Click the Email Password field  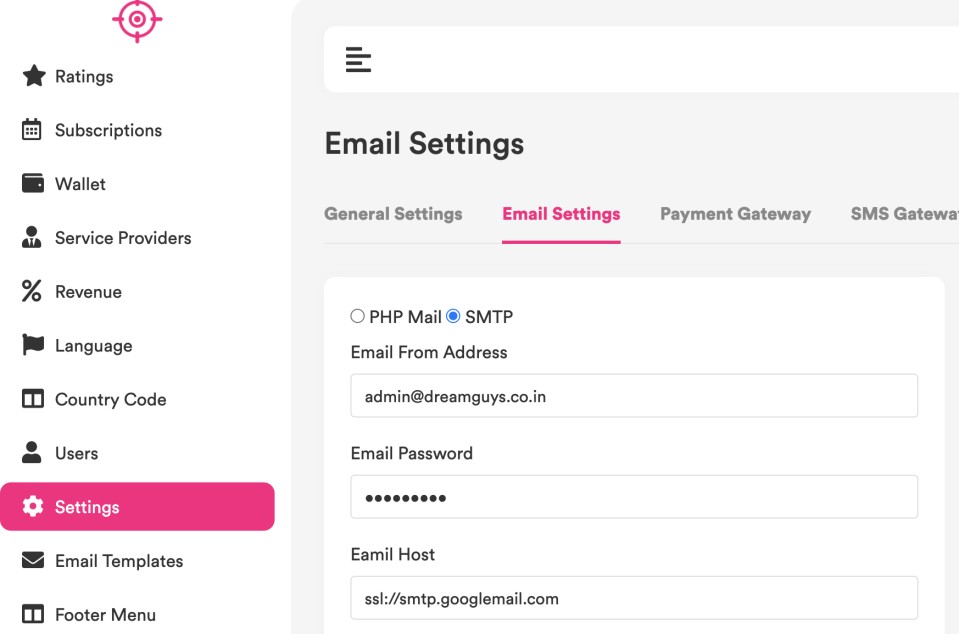click(x=634, y=497)
